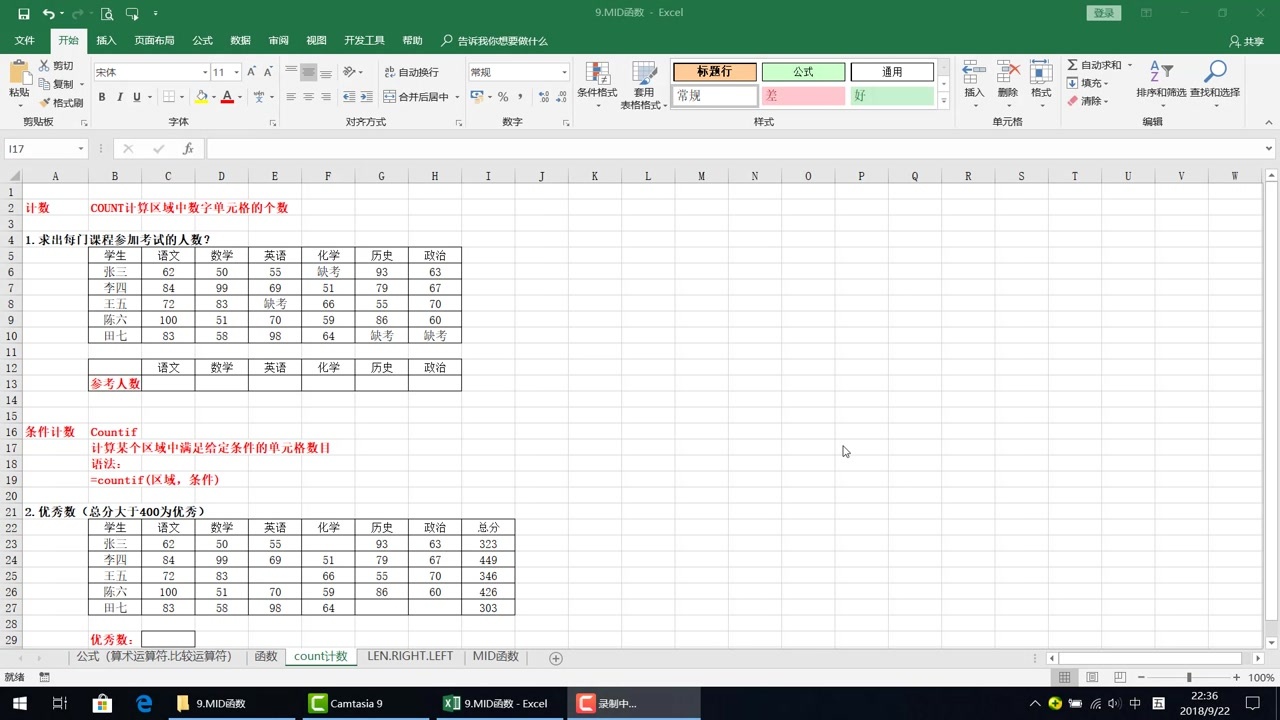This screenshot has width=1280, height=720.
Task: Open Format as Table (套用表格格式)
Action: pos(644,85)
